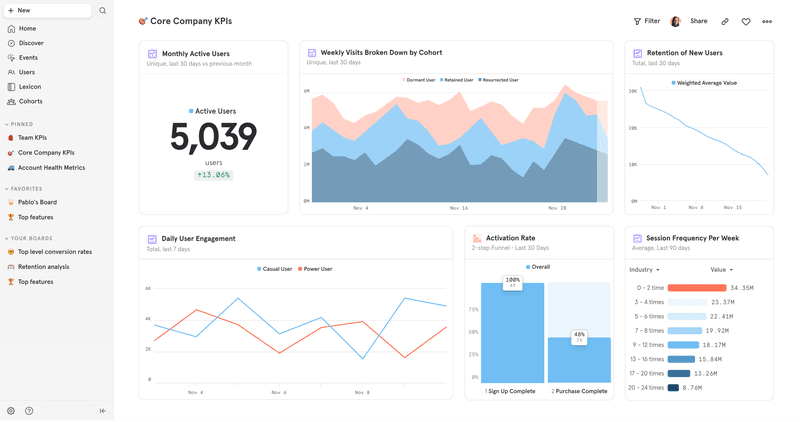Click the user avatar in the header
Image resolution: width=800 pixels, height=422 pixels.
pos(676,21)
